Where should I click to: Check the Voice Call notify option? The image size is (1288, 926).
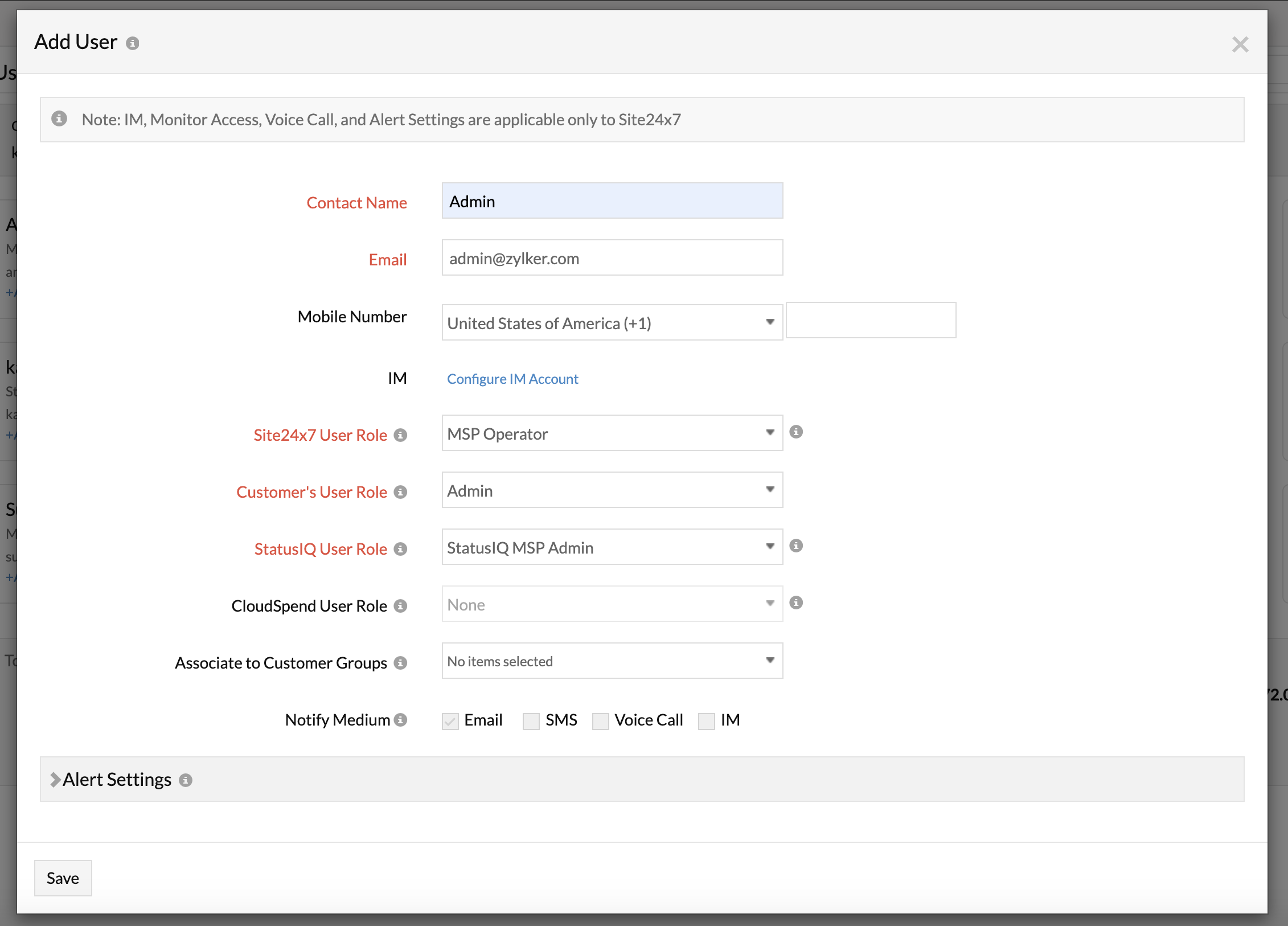point(600,721)
